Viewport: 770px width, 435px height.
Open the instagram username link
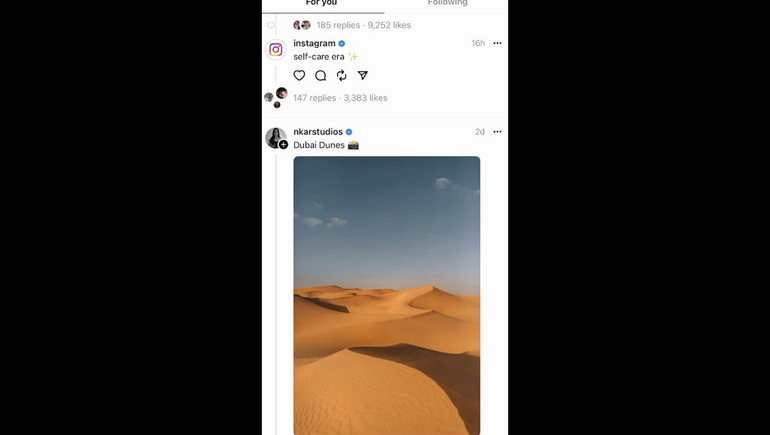(314, 43)
